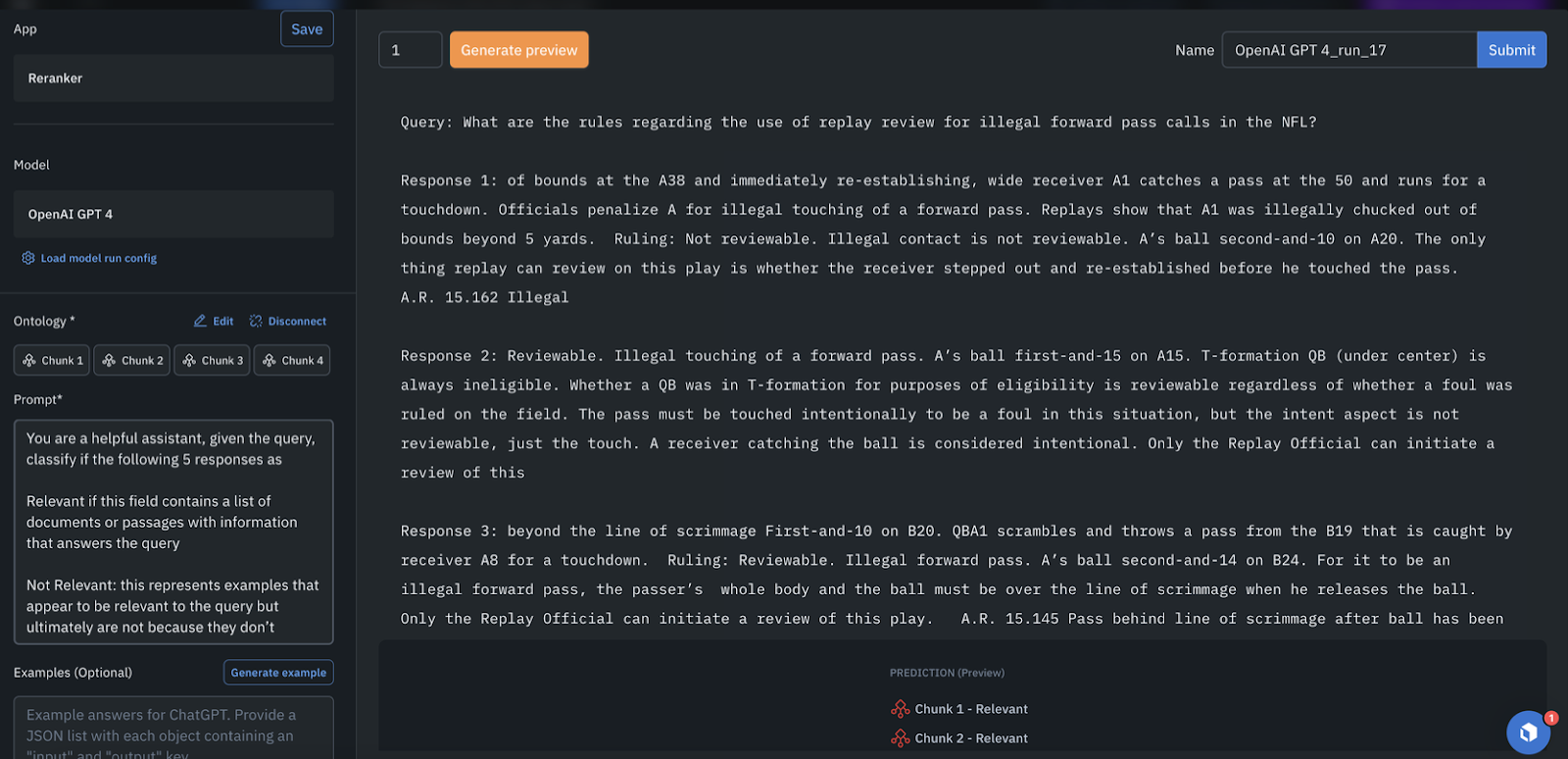Click the Name field containing OpenAI GPT 4_run_17
1568x759 pixels.
pos(1348,50)
